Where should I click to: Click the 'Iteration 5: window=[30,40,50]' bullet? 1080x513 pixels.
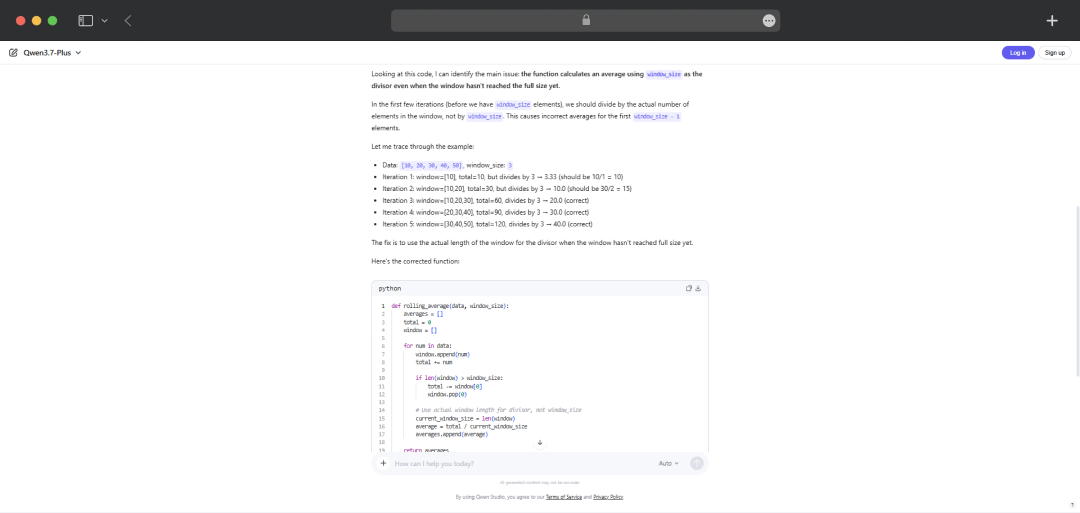488,224
